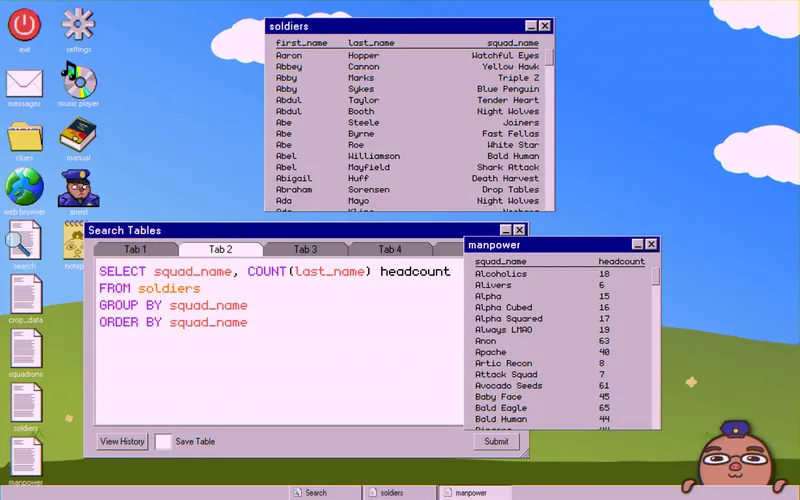
Task: Select the Baby Face row
Action: (x=560, y=396)
